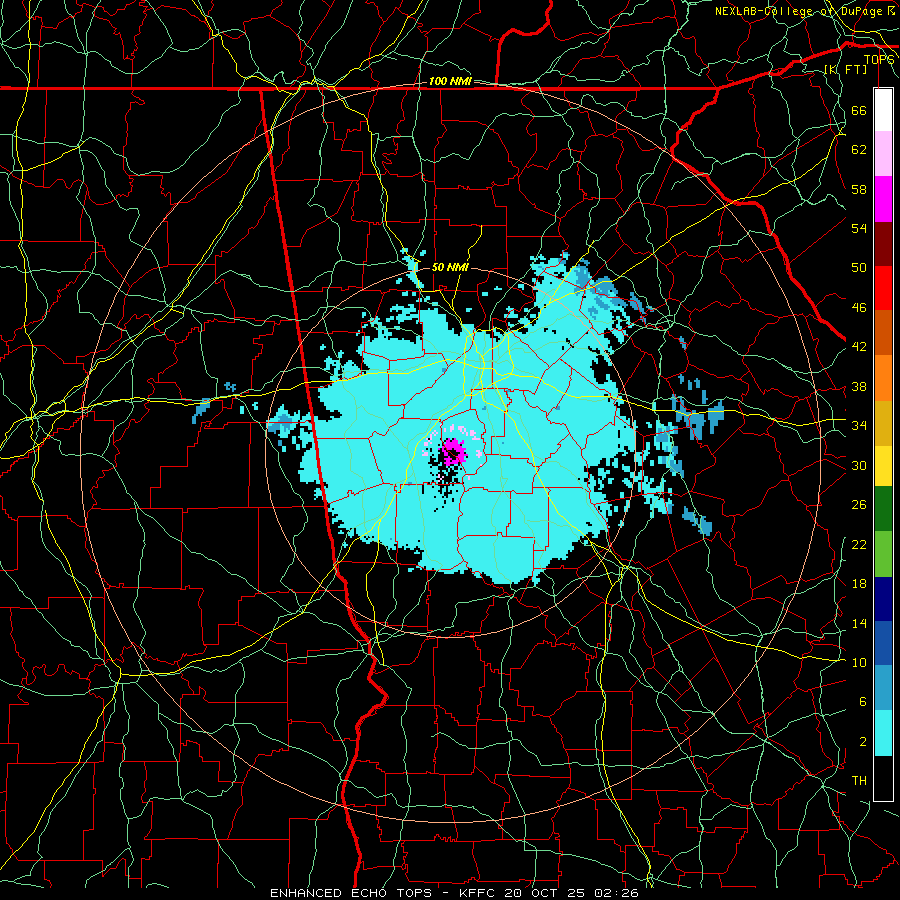Click the cyan 2 kft legend swatch
Screen dimensions: 900x900
[883, 733]
